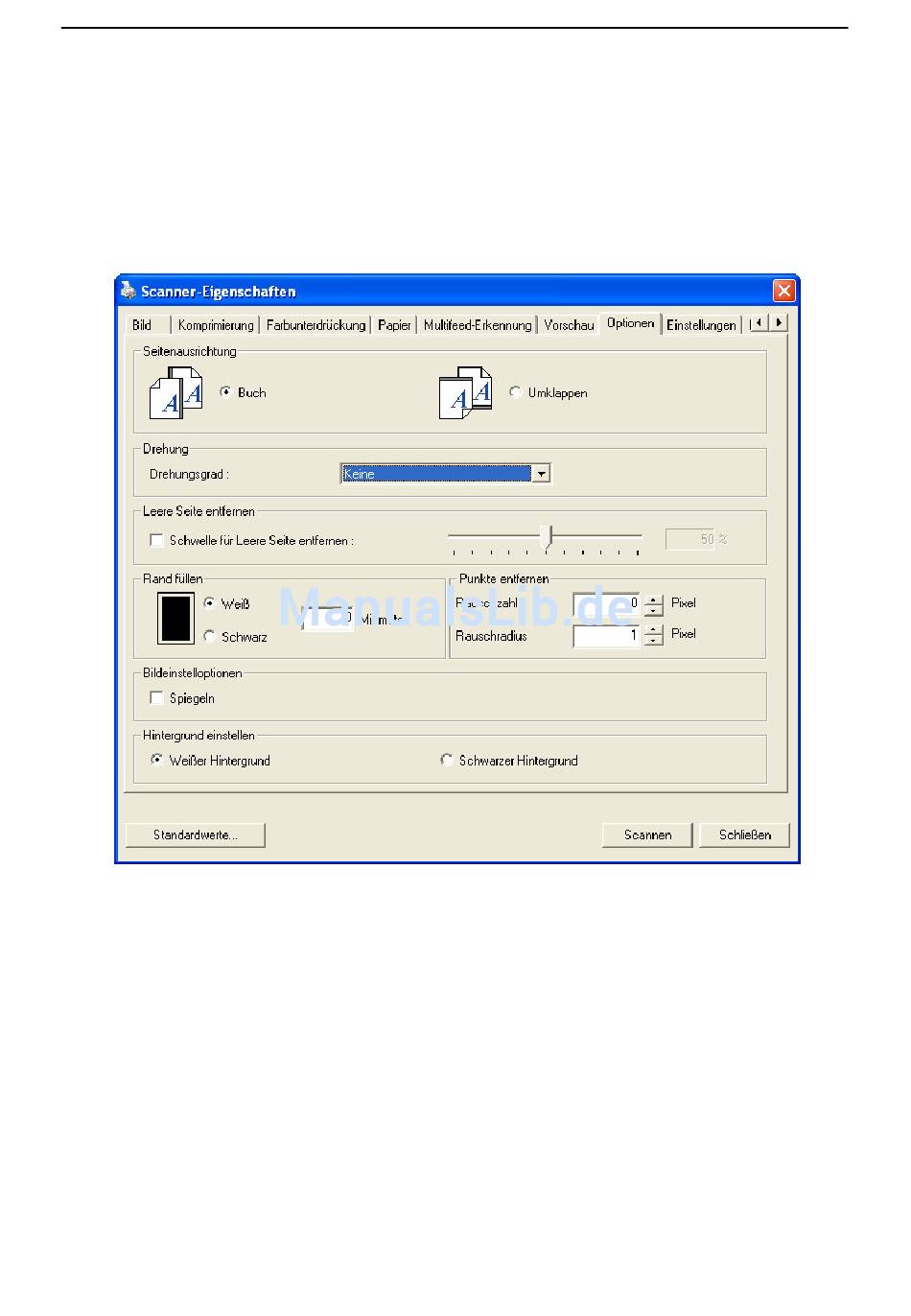The image size is (911, 1316).
Task: Click the Standardwerte... button
Action: (196, 834)
